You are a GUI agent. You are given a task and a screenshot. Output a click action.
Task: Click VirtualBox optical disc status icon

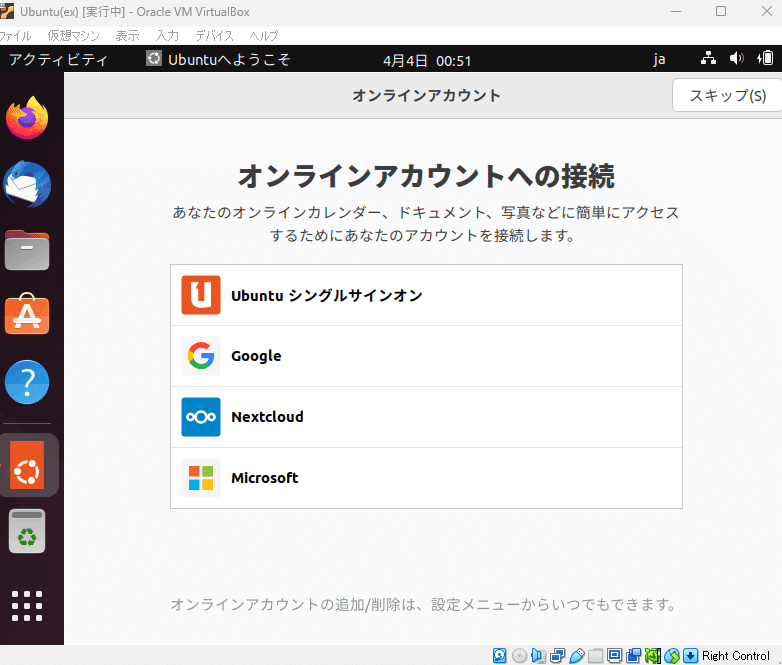(520, 656)
